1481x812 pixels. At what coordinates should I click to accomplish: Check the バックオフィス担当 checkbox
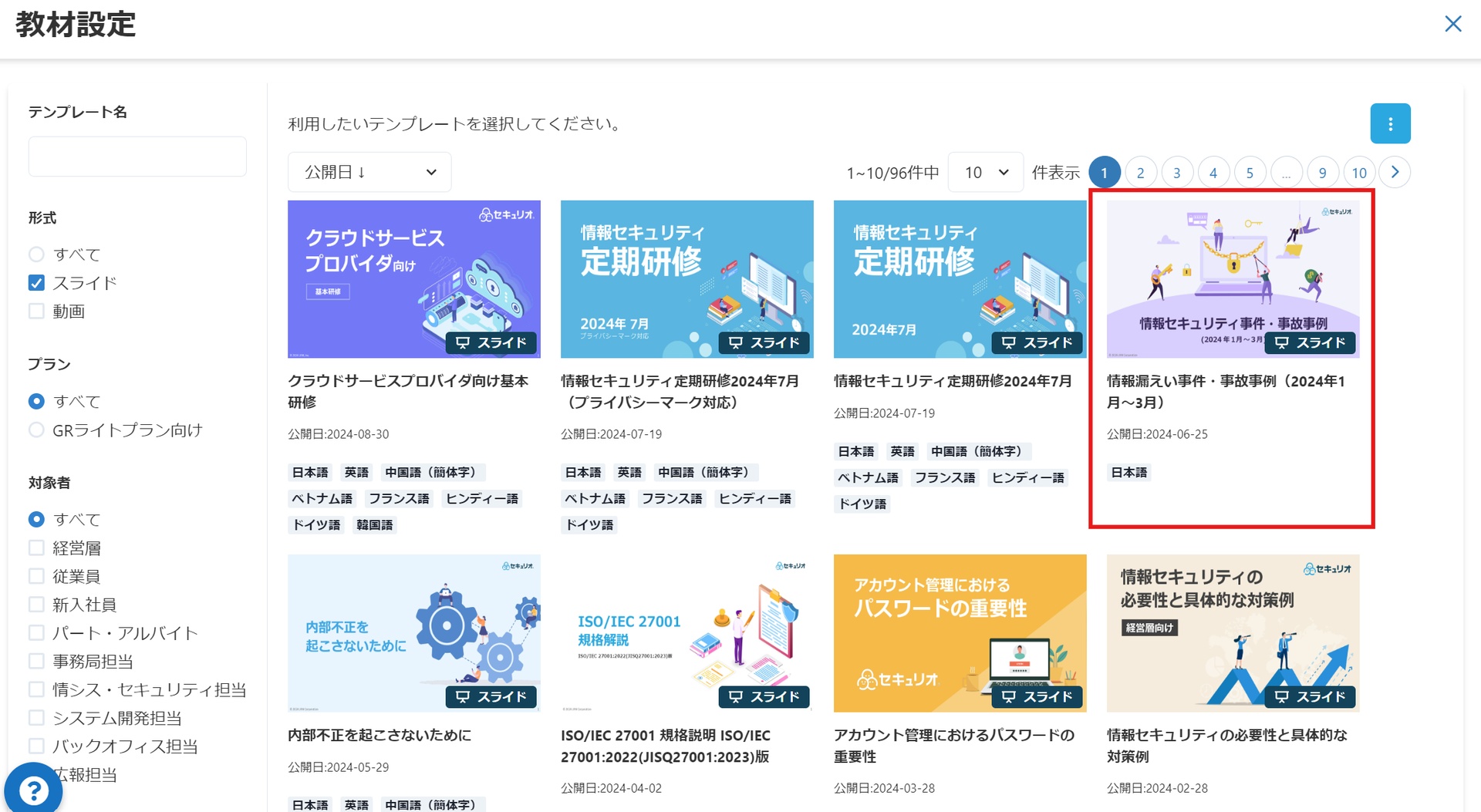pyautogui.click(x=36, y=746)
